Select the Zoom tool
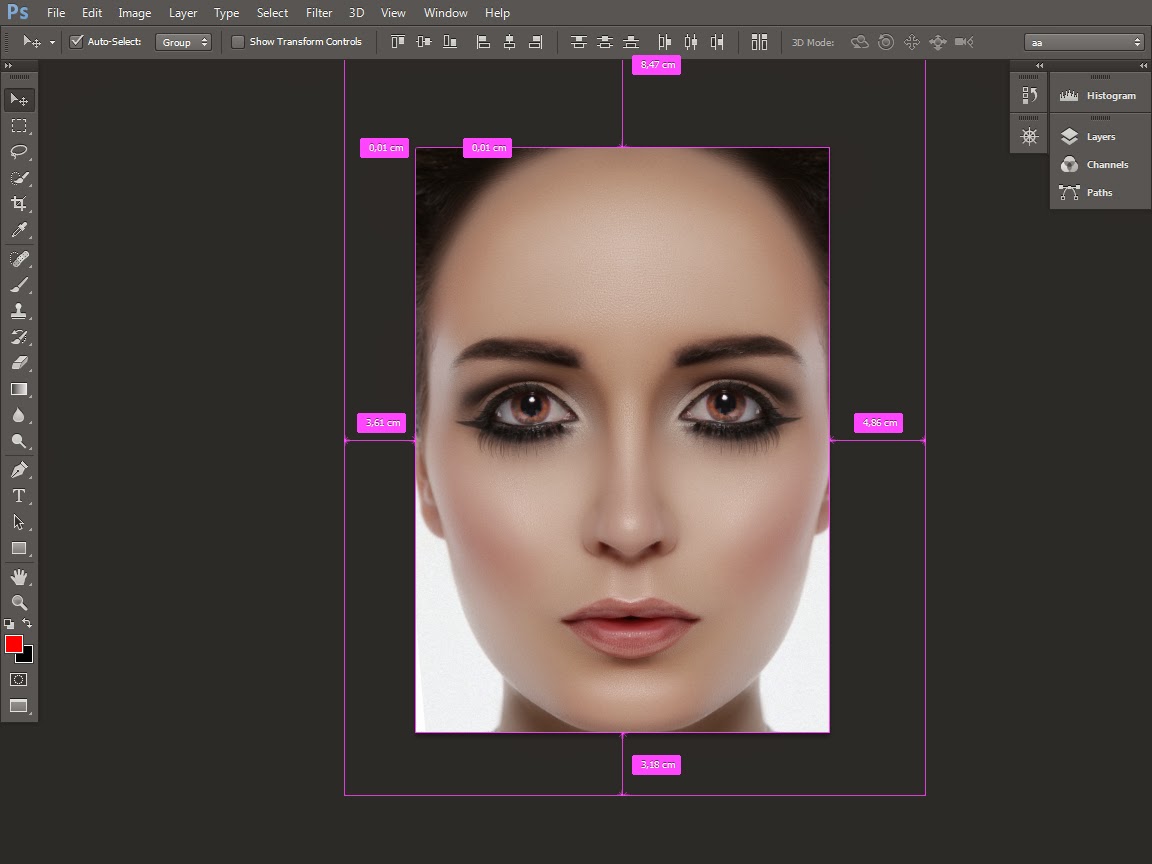Image resolution: width=1152 pixels, height=864 pixels. coord(18,602)
